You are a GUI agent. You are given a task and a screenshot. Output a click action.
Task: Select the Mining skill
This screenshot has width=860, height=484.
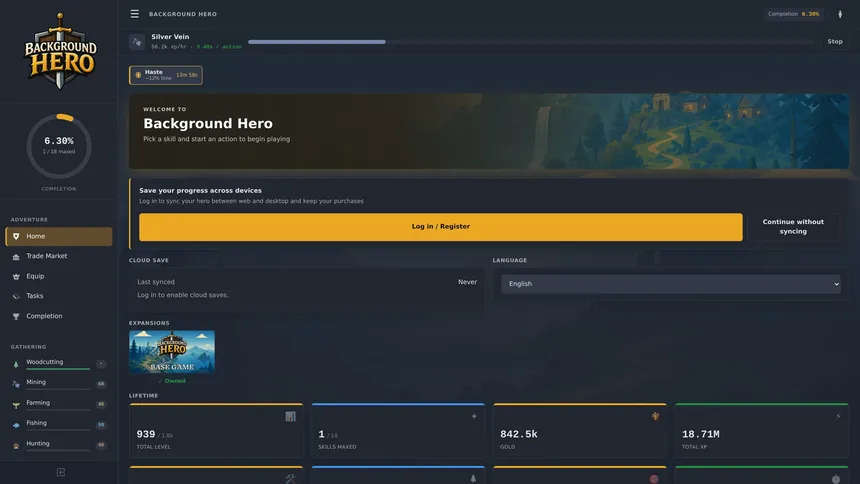[59, 384]
